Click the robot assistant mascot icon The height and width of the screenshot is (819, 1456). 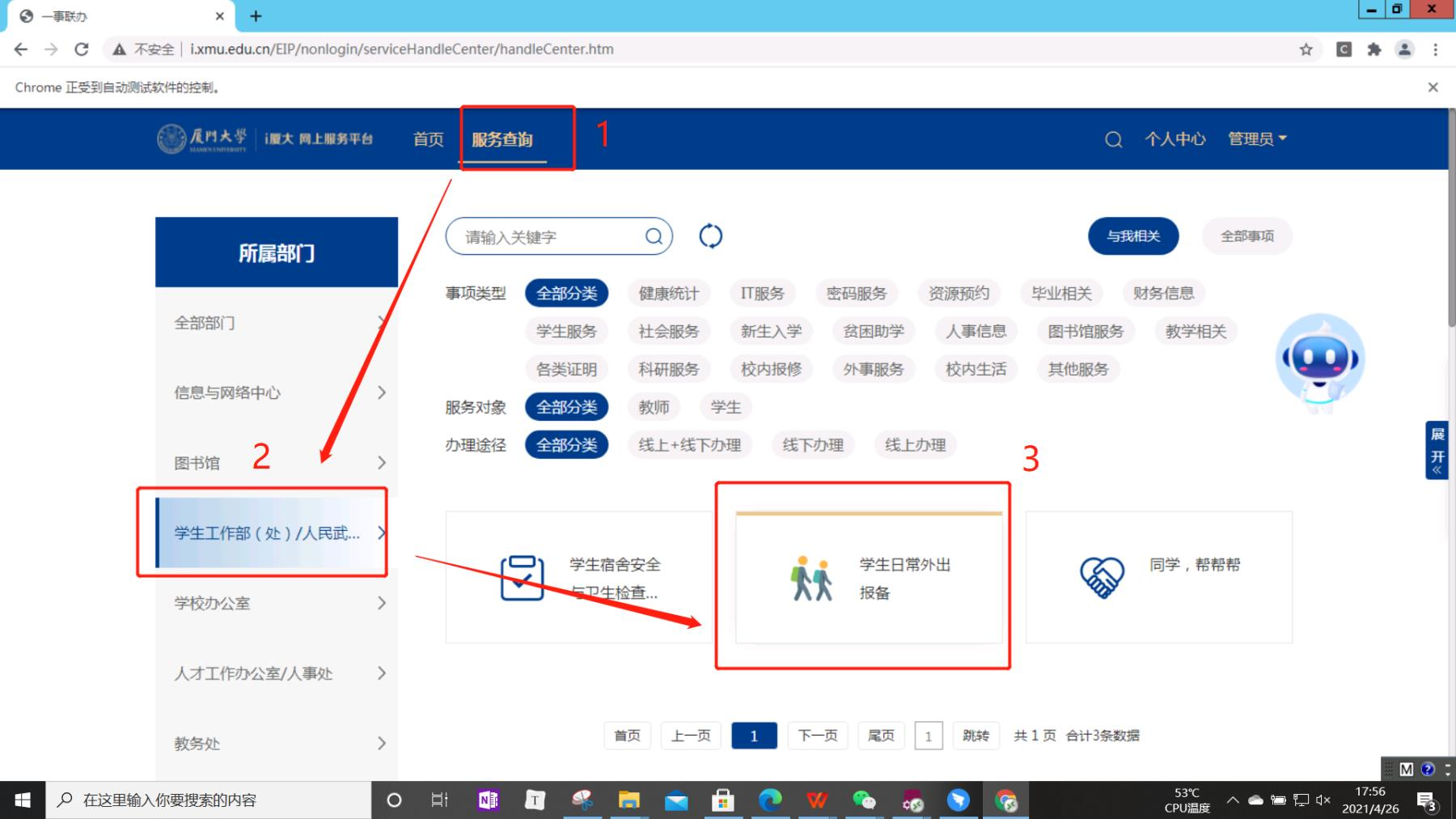[x=1319, y=362]
